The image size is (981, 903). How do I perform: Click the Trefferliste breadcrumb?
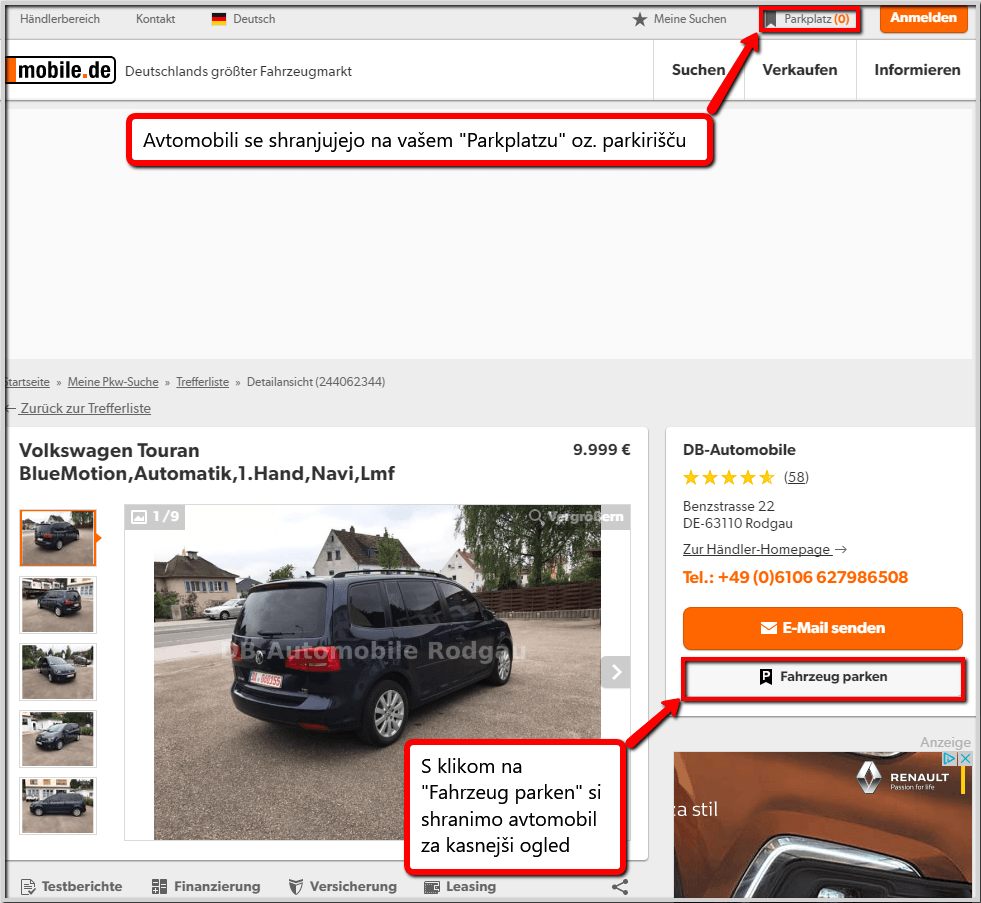click(x=202, y=382)
